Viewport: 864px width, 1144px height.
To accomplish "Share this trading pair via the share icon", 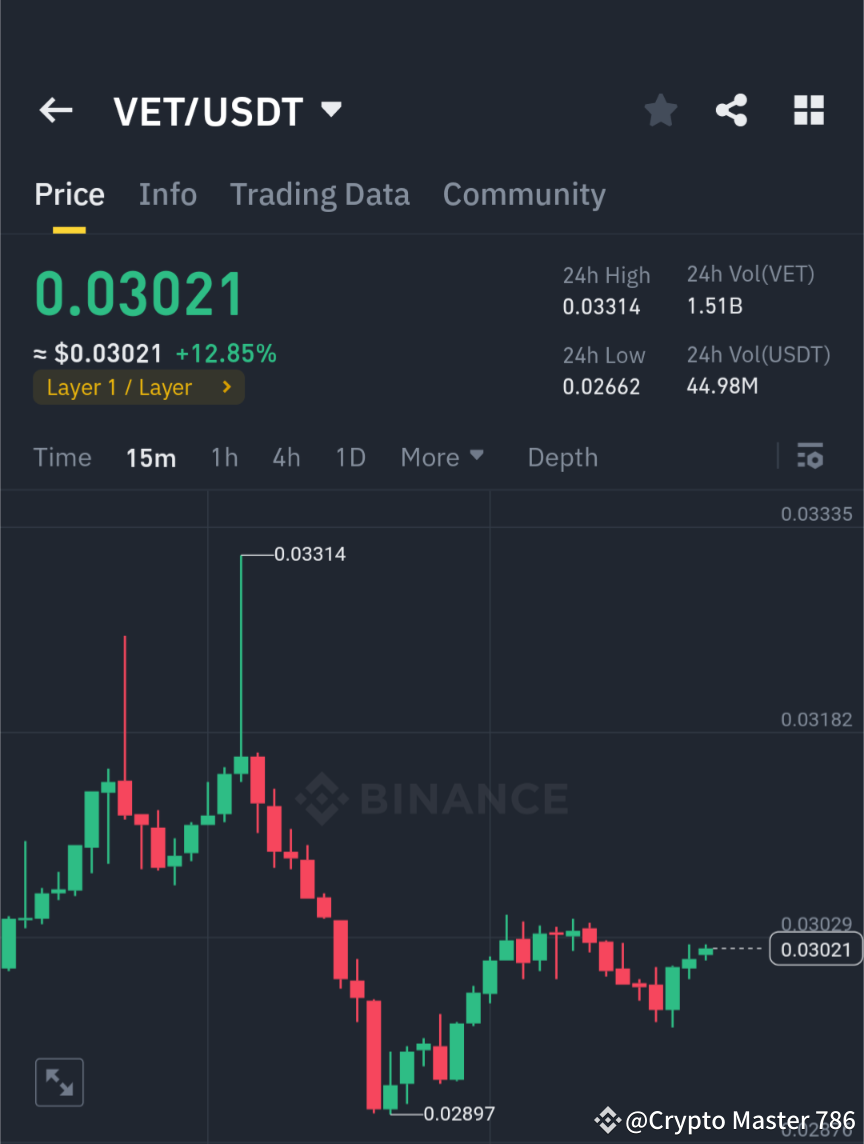I will 732,110.
